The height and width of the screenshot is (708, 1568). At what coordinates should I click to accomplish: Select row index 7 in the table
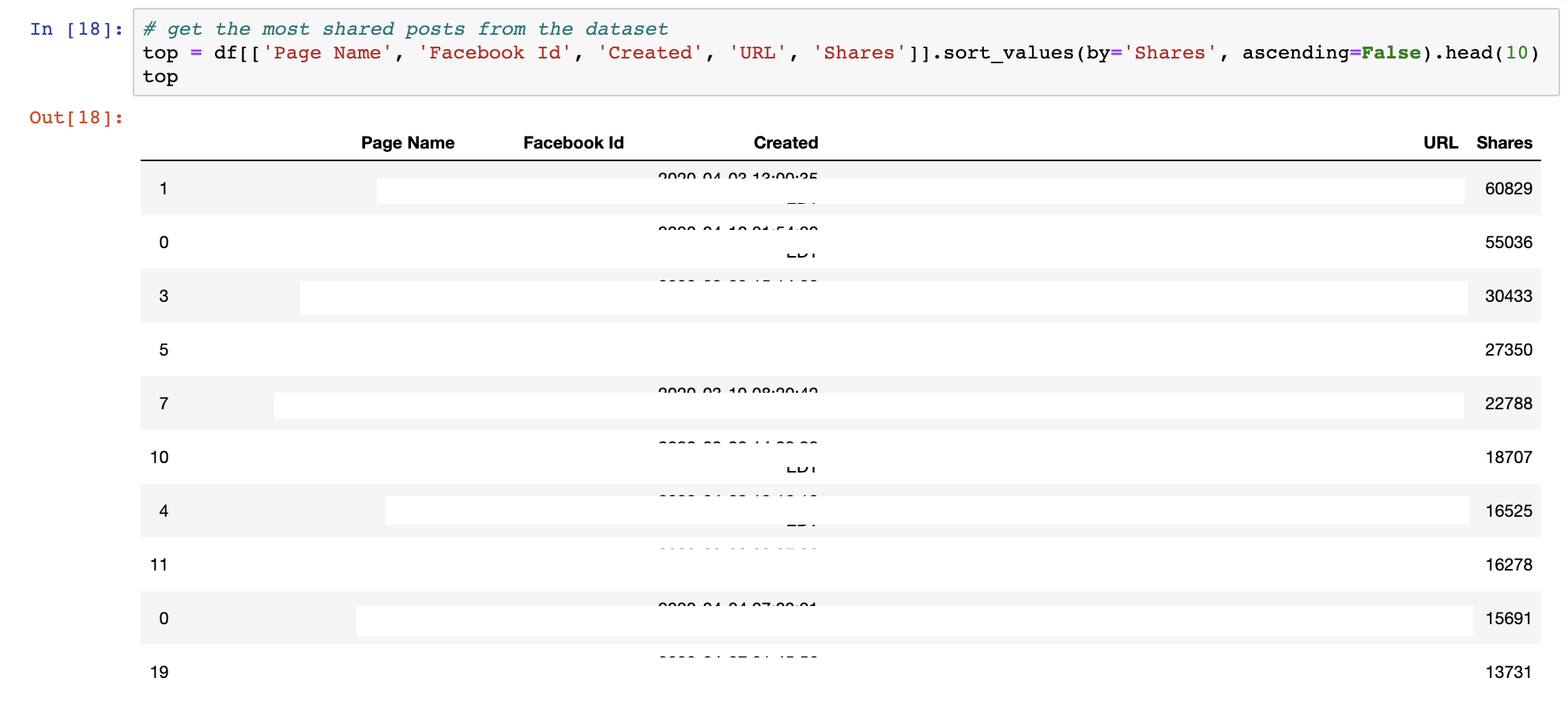click(x=164, y=404)
